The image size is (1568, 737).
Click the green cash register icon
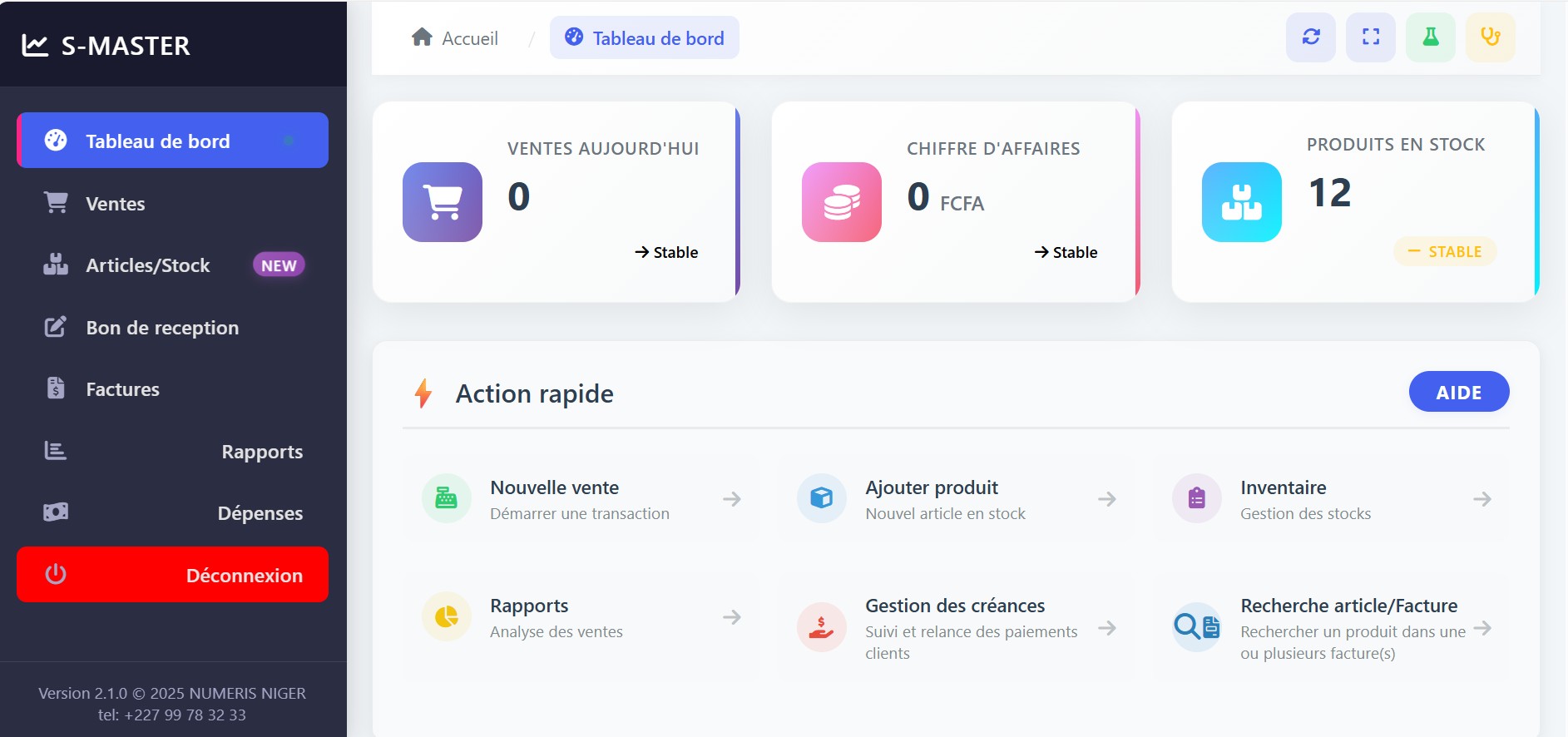(447, 498)
